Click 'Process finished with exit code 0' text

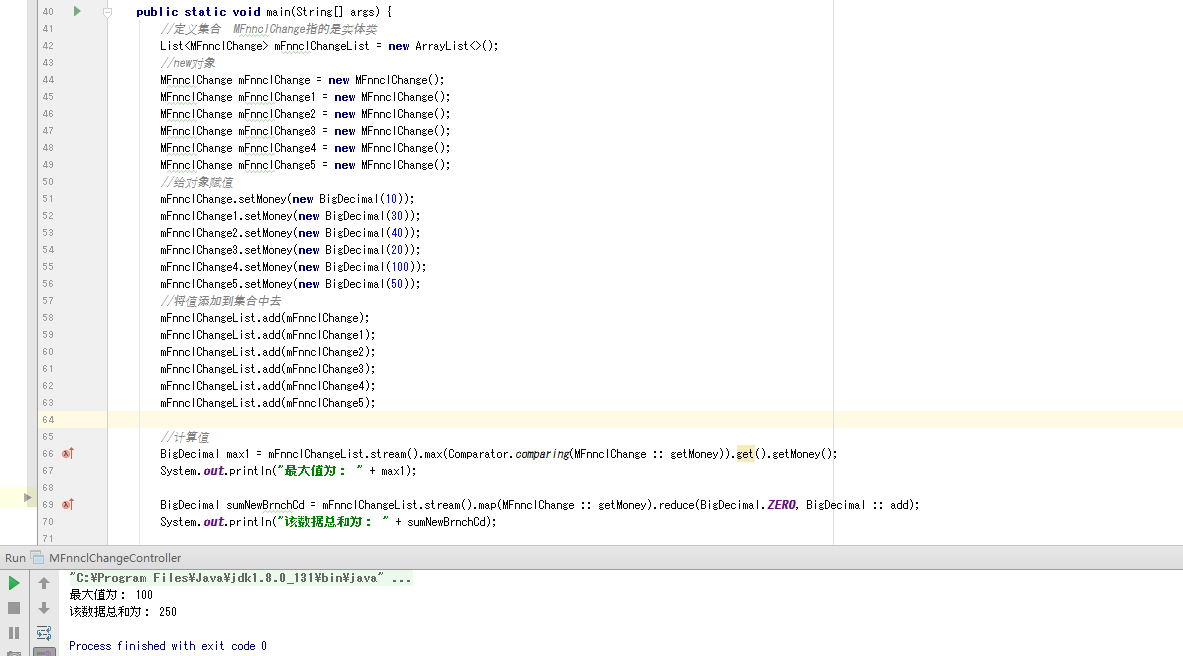(167, 646)
